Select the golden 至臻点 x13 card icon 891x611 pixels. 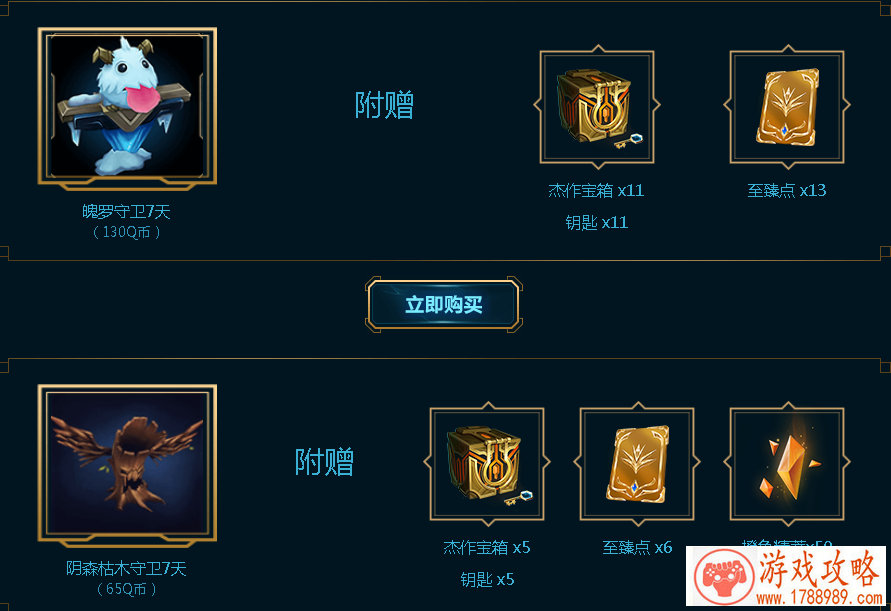(x=787, y=107)
